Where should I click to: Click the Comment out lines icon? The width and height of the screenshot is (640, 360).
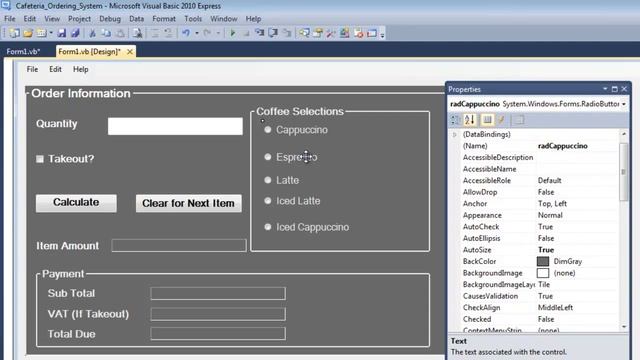tap(155, 33)
